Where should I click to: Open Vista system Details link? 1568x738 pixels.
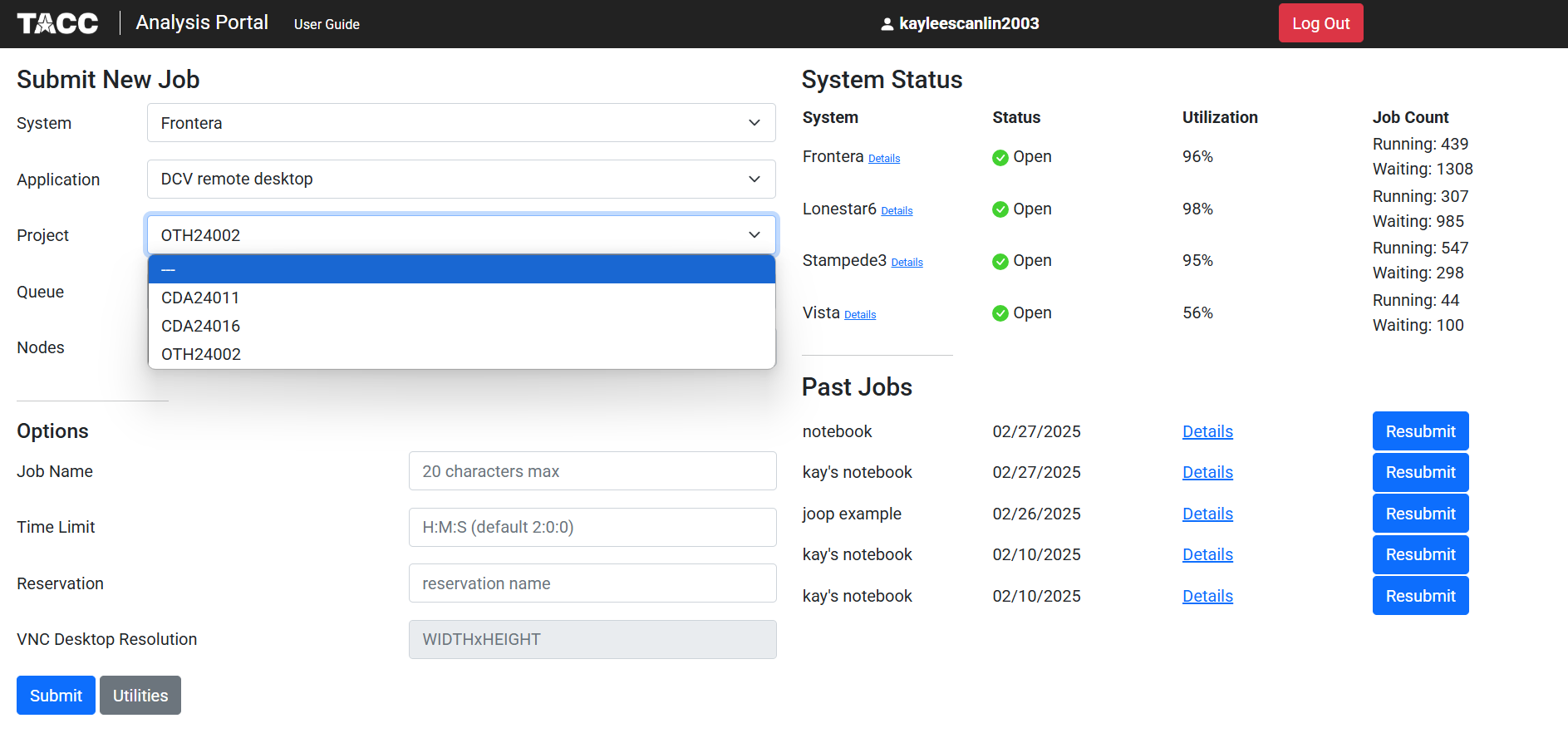[860, 315]
